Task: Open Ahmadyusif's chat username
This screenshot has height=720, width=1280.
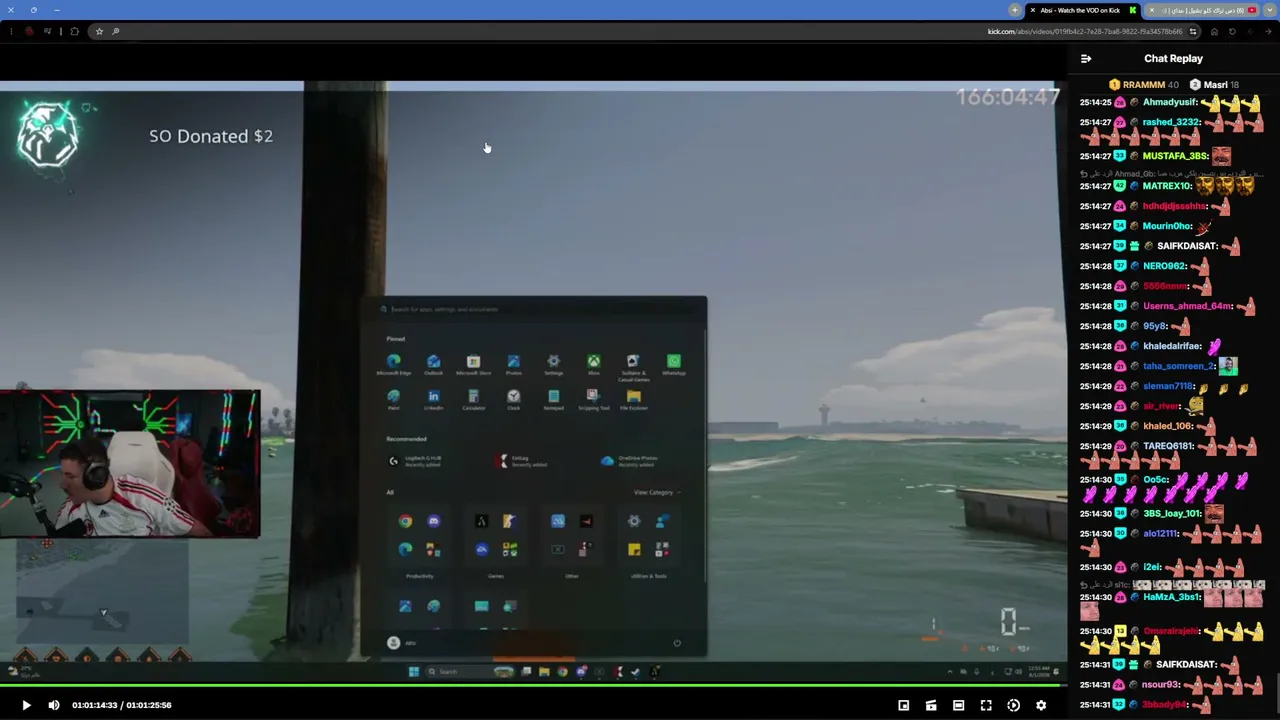Action: [1170, 102]
